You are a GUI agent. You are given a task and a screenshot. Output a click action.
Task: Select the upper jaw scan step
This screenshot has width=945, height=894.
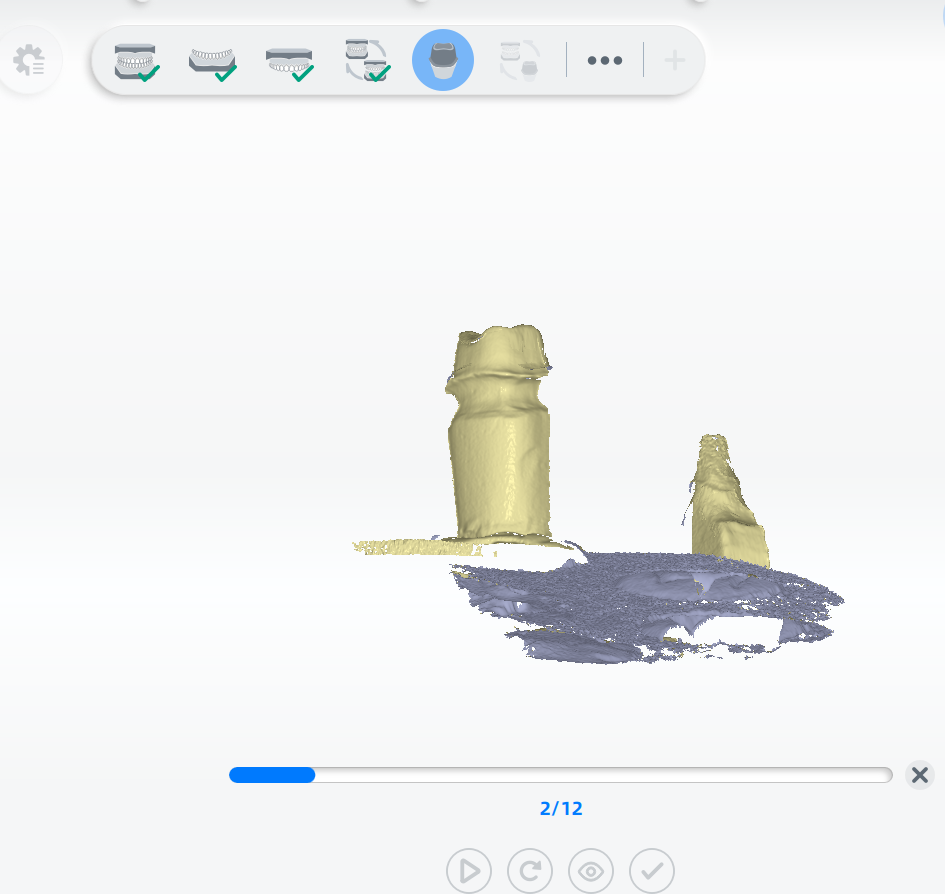click(x=290, y=63)
